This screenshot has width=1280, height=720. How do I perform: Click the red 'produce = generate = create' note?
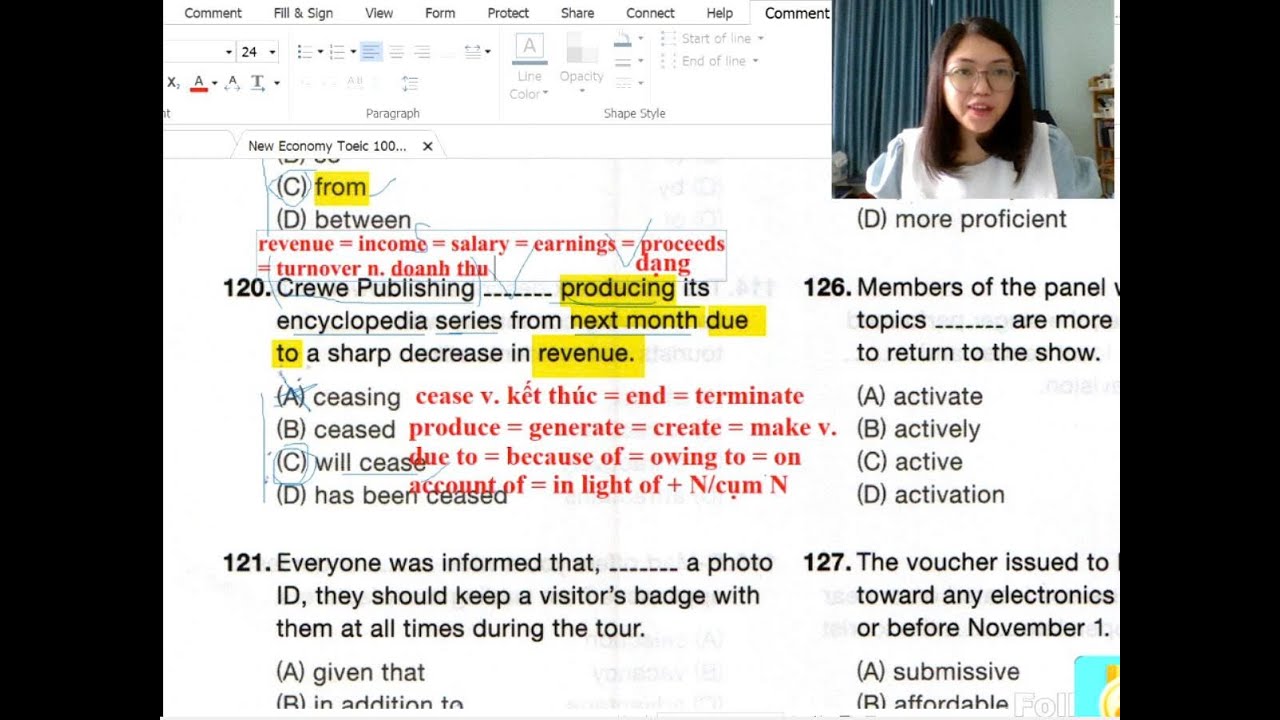pyautogui.click(x=622, y=428)
